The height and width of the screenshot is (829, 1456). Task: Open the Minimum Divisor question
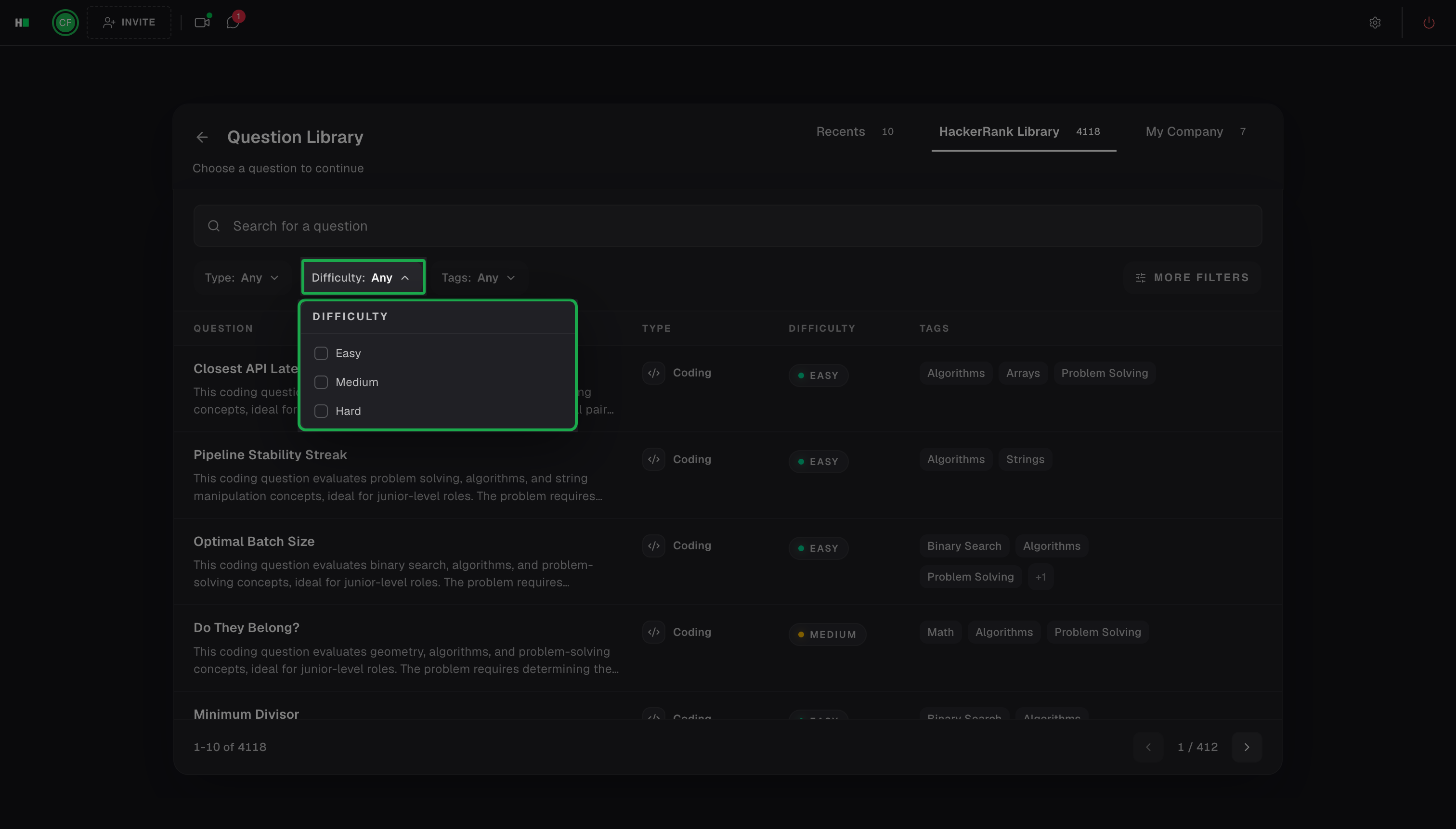246,714
